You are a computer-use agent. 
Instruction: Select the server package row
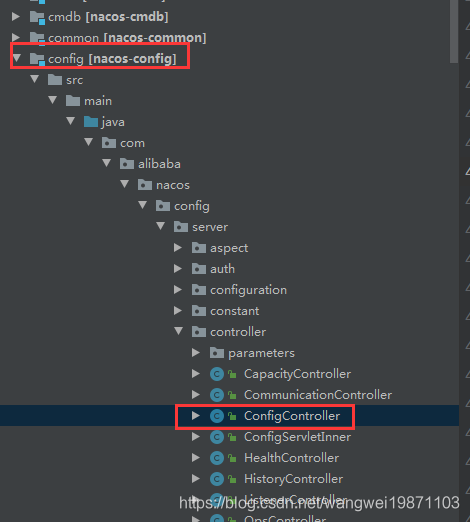coord(229,227)
